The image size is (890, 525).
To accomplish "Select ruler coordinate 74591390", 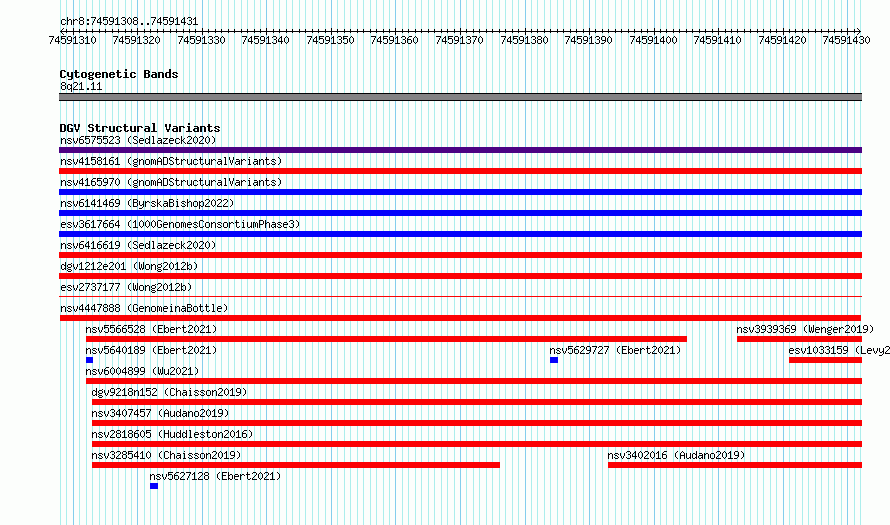I will (588, 40).
